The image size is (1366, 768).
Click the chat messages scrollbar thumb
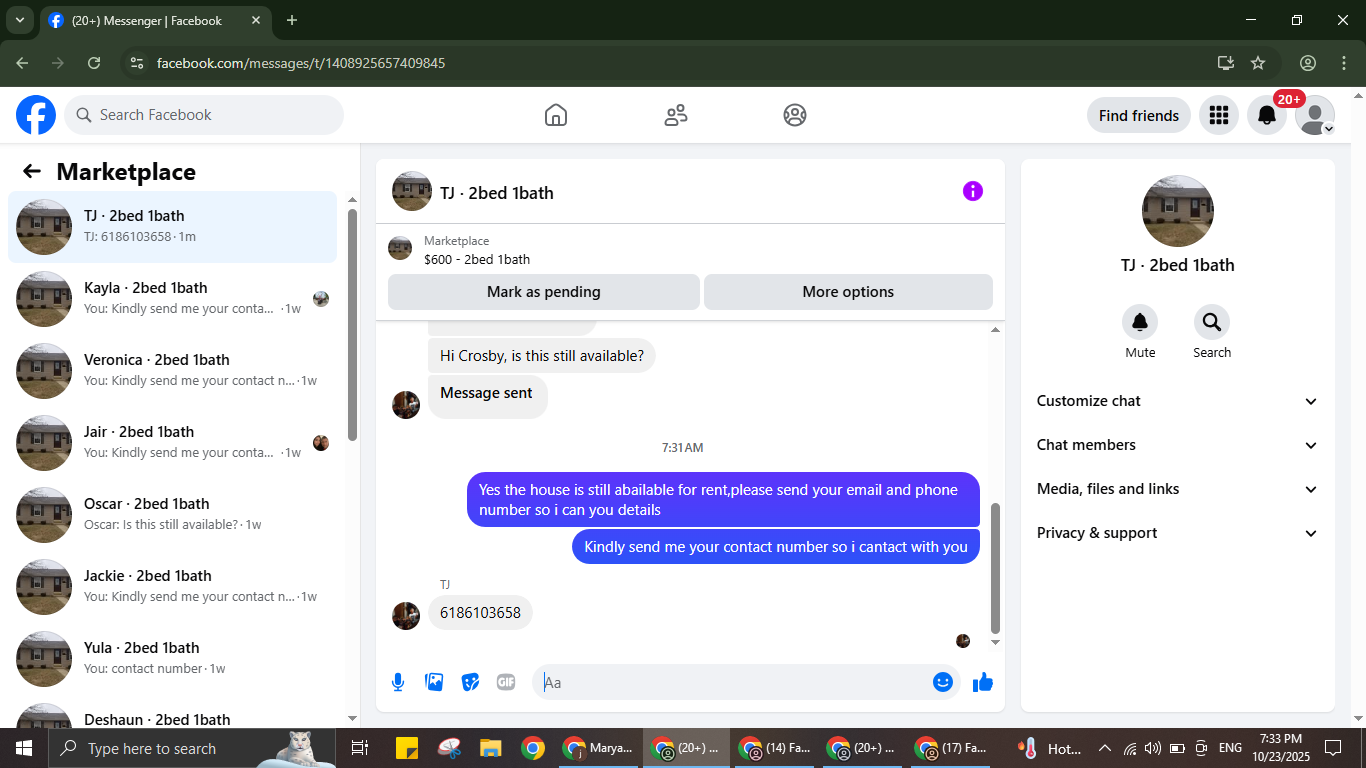tap(995, 568)
